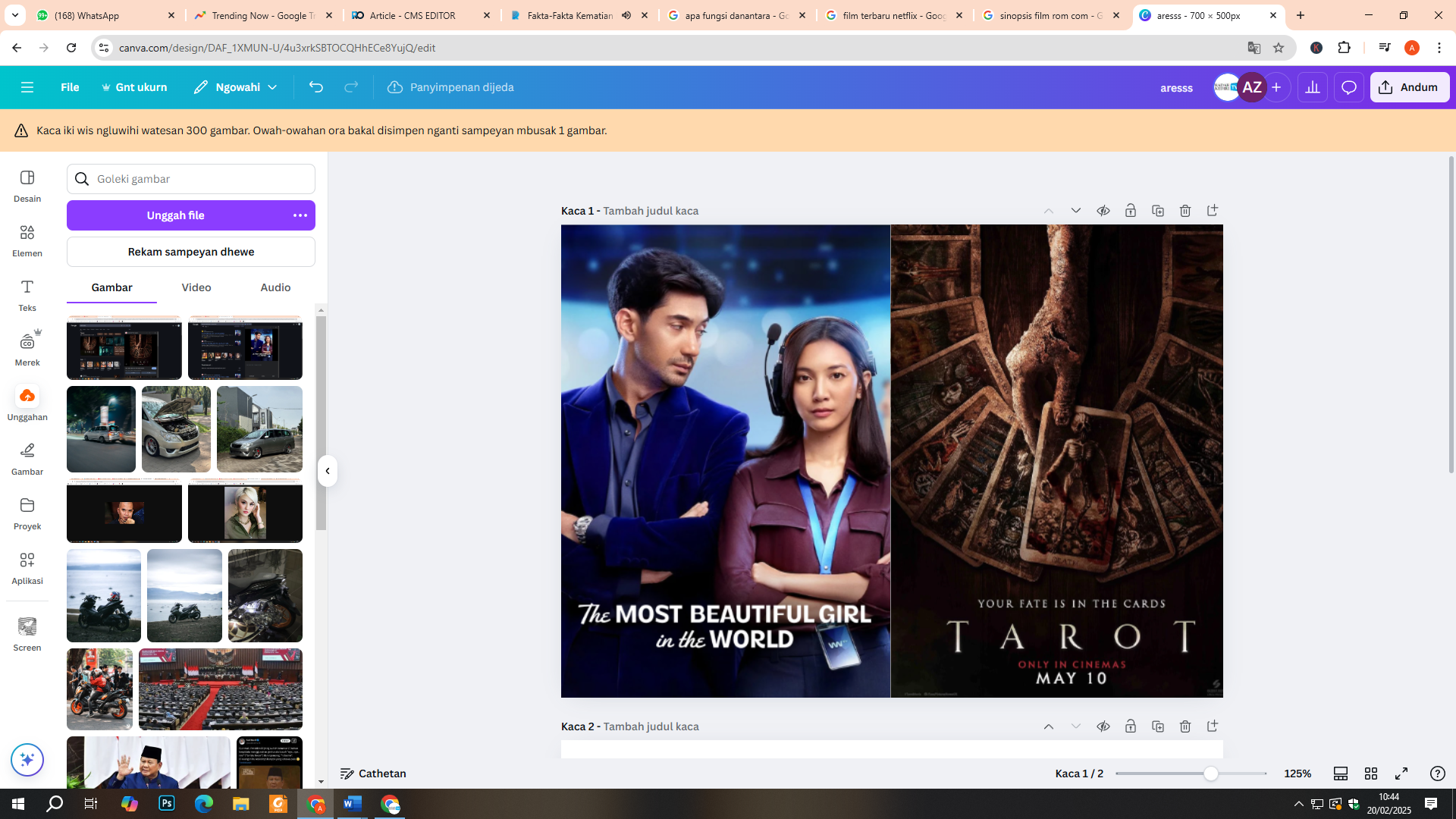Open the Desain panel in sidebar
This screenshot has height=819, width=1456.
(x=27, y=185)
